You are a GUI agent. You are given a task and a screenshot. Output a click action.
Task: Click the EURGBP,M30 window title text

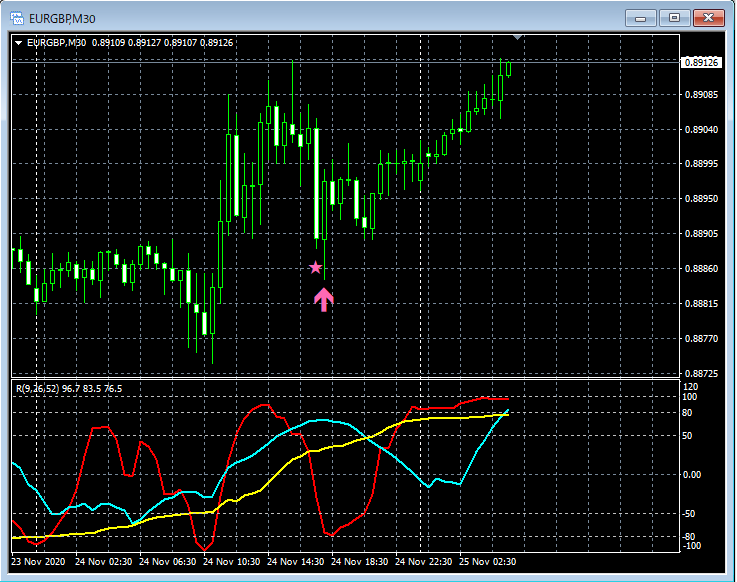[x=62, y=18]
